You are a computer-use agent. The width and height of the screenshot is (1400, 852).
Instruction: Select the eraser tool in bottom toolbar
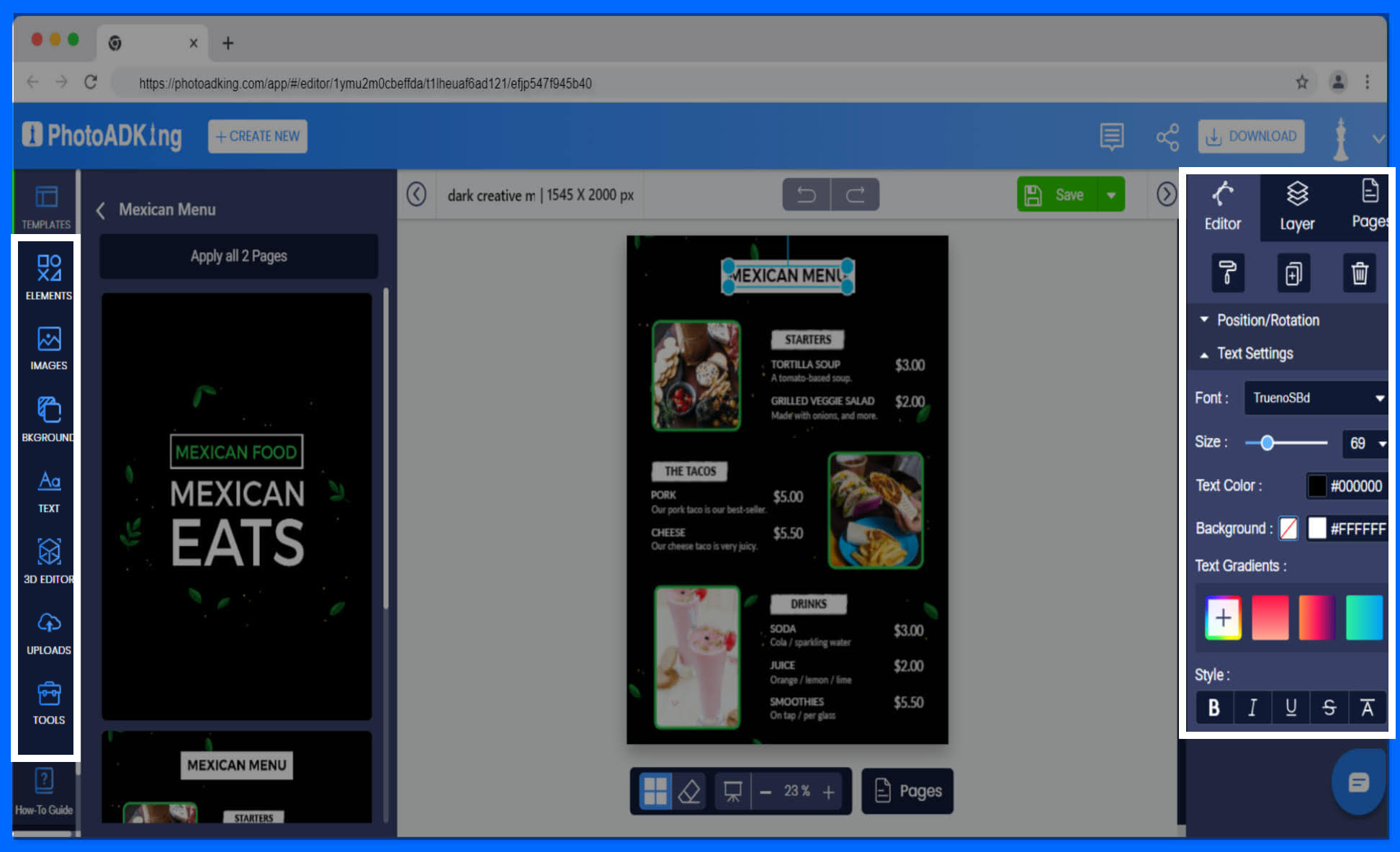tap(689, 792)
